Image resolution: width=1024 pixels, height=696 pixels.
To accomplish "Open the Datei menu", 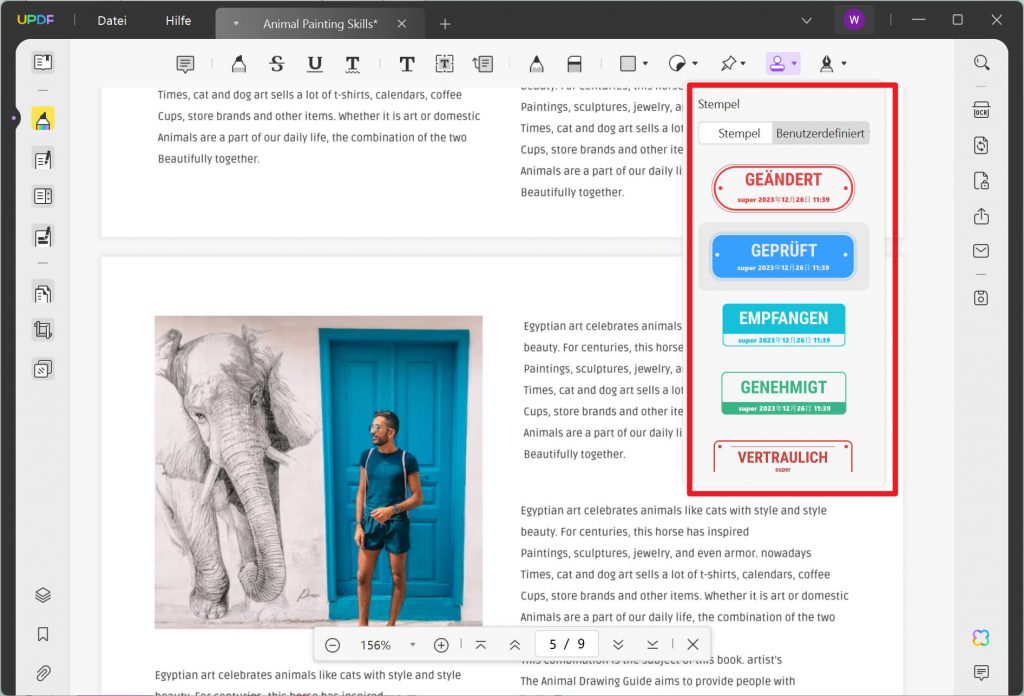I will point(110,20).
